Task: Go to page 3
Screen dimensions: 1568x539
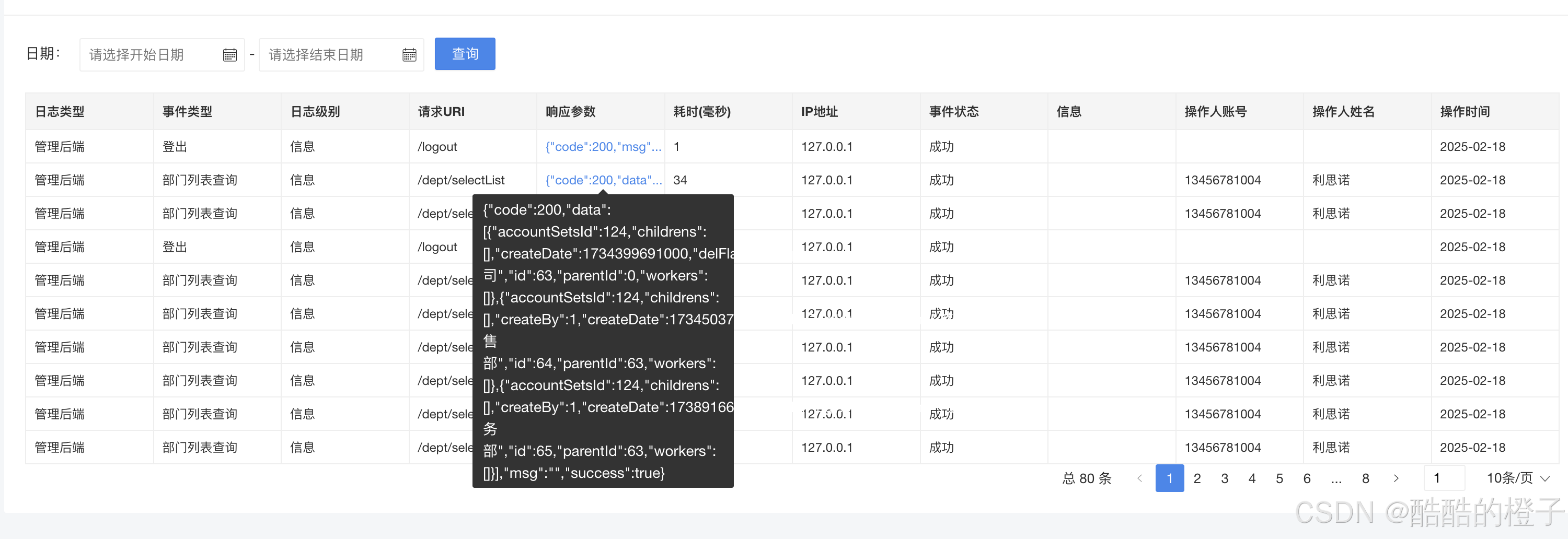Action: [1224, 478]
